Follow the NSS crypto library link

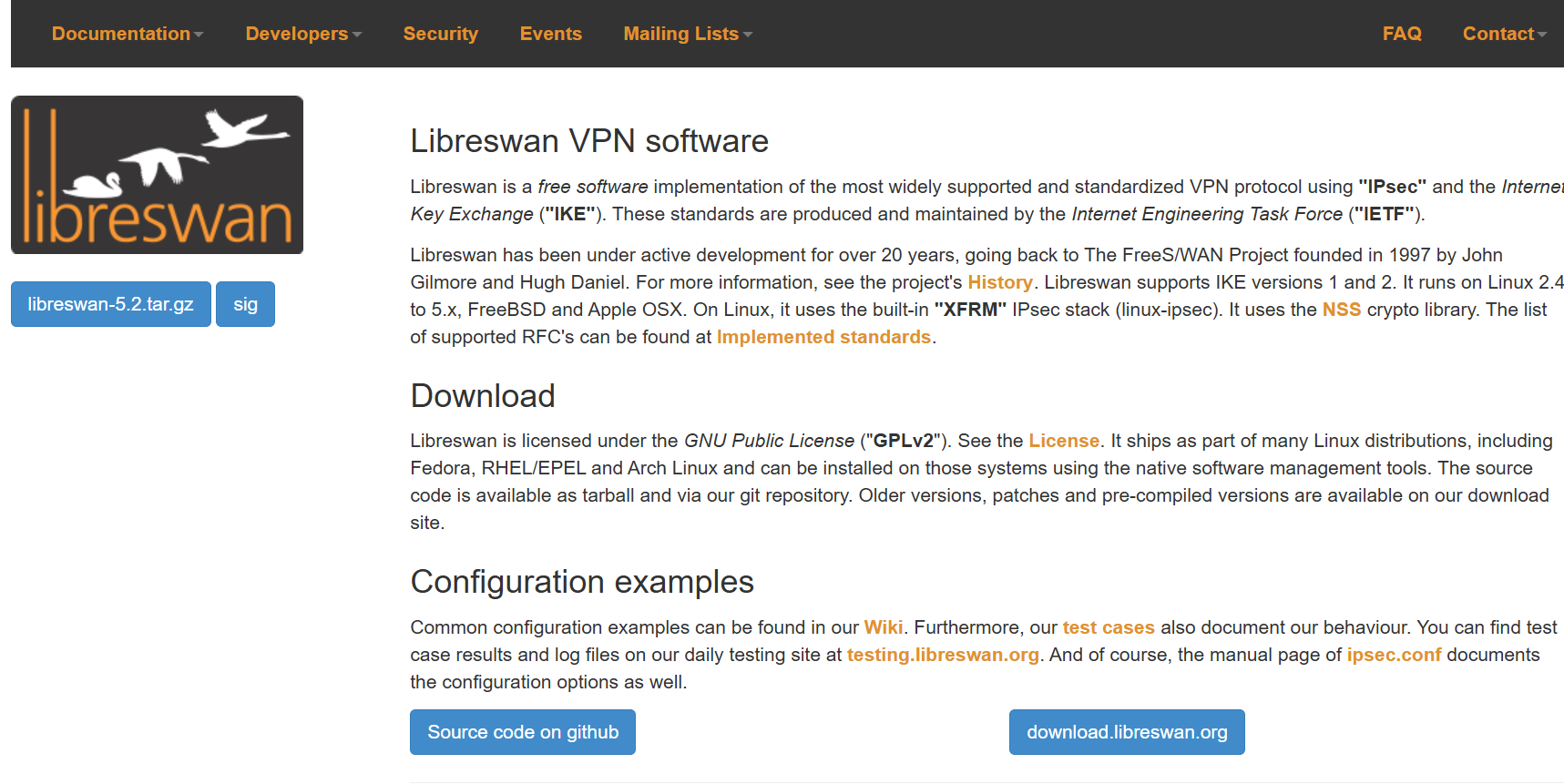[x=1342, y=310]
